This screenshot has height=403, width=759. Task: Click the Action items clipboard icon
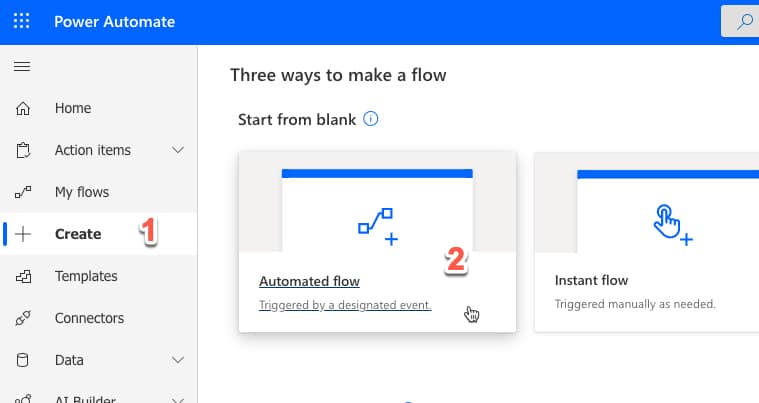[23, 150]
